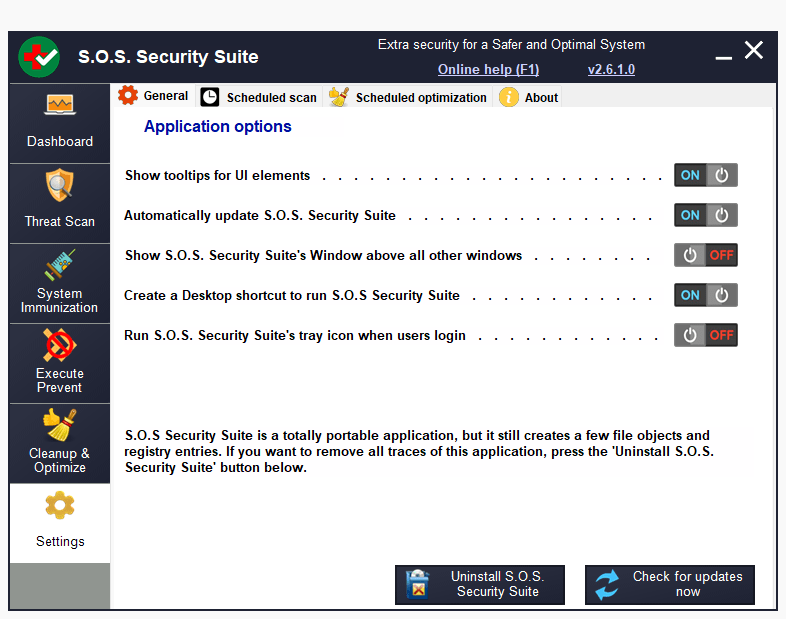This screenshot has width=786, height=619.
Task: Click the 'Execute Prevent' sidebar label
Action: (60, 380)
